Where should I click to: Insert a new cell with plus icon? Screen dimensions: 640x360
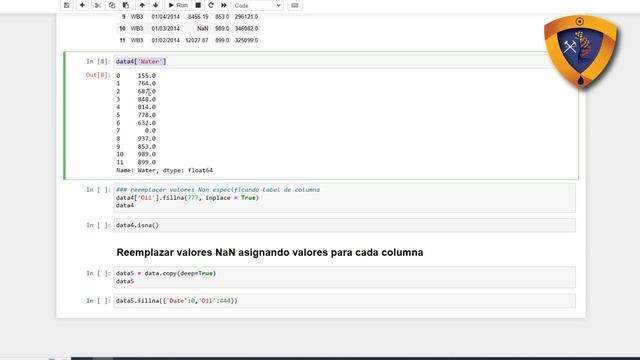82,5
